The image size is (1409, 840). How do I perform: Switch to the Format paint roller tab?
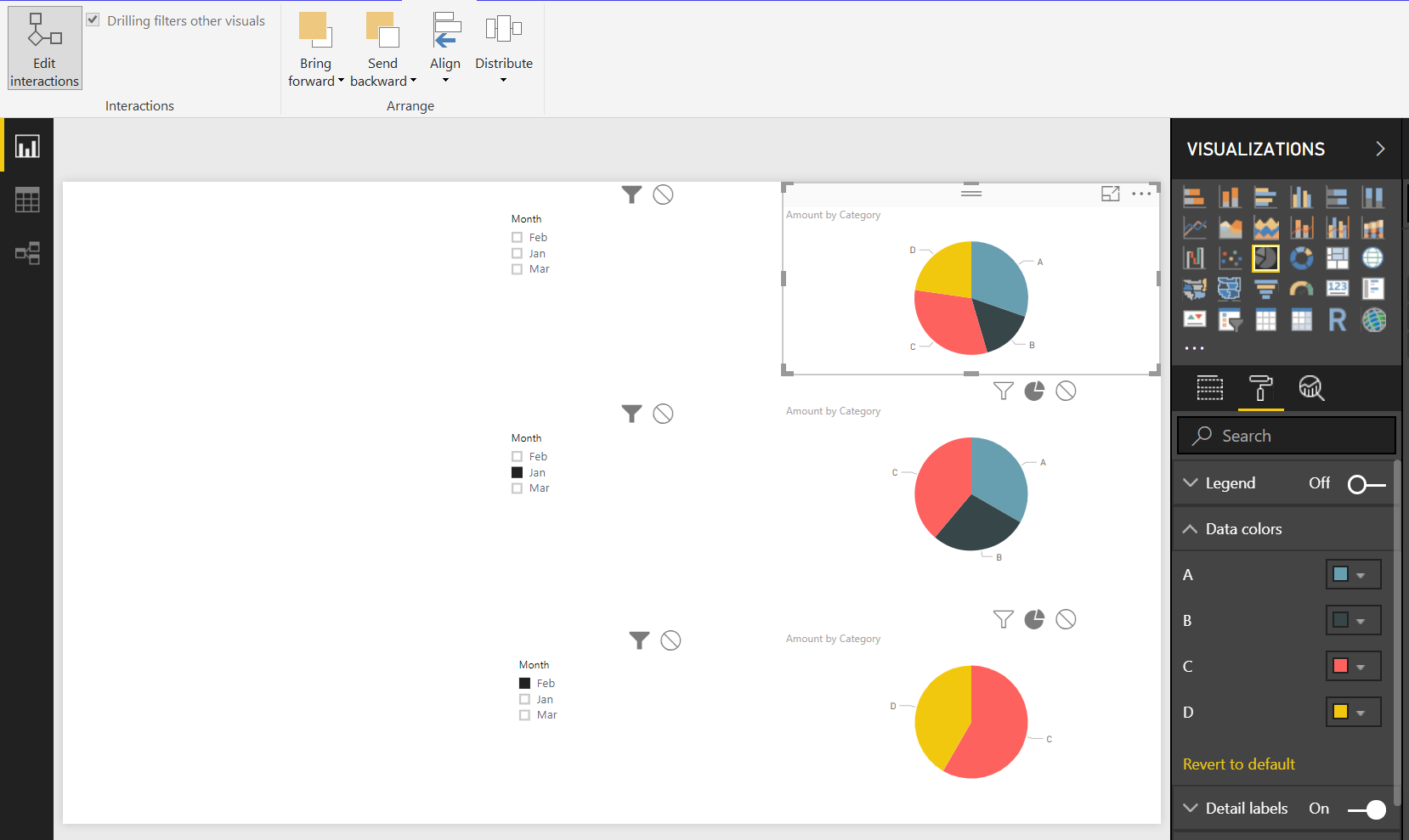click(1261, 388)
